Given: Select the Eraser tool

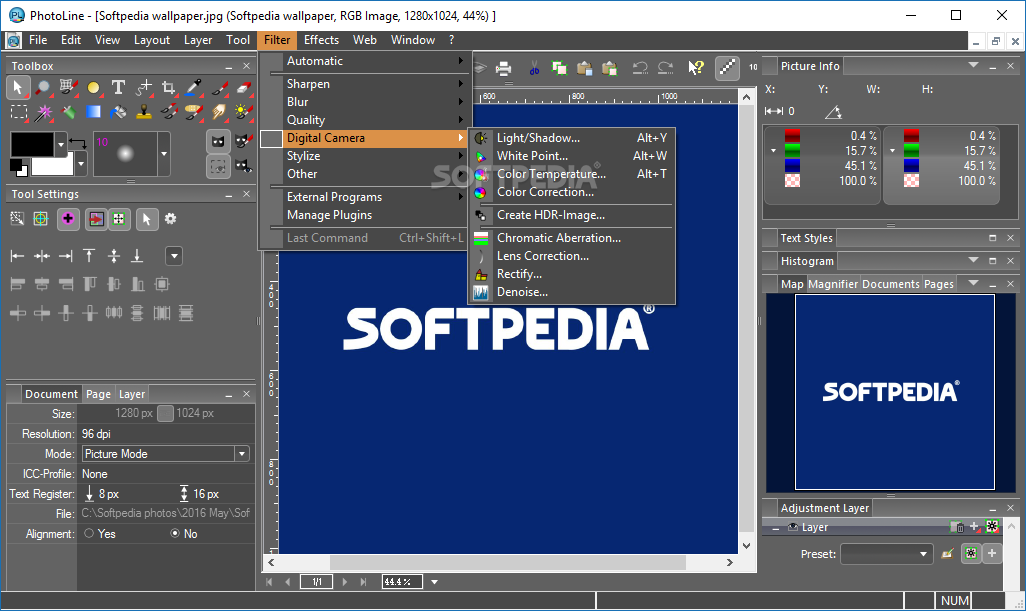Looking at the screenshot, I should [243, 87].
